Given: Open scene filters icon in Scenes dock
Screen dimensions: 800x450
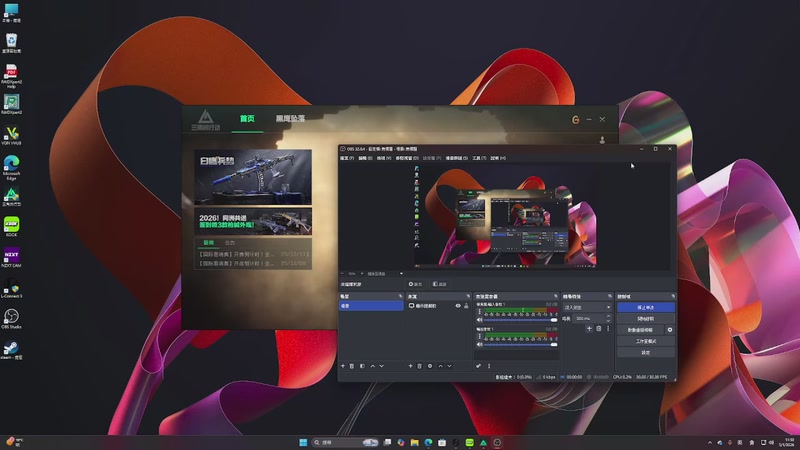Looking at the screenshot, I should click(362, 366).
